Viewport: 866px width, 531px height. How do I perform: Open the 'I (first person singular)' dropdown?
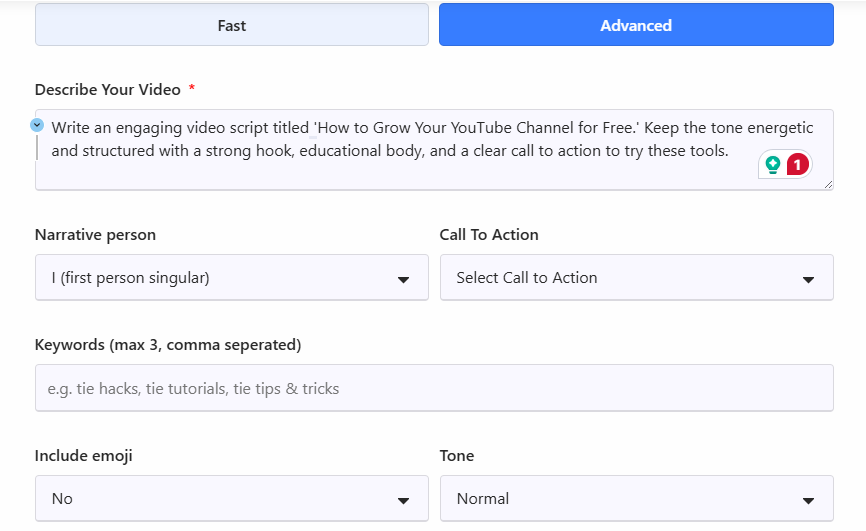click(x=220, y=278)
